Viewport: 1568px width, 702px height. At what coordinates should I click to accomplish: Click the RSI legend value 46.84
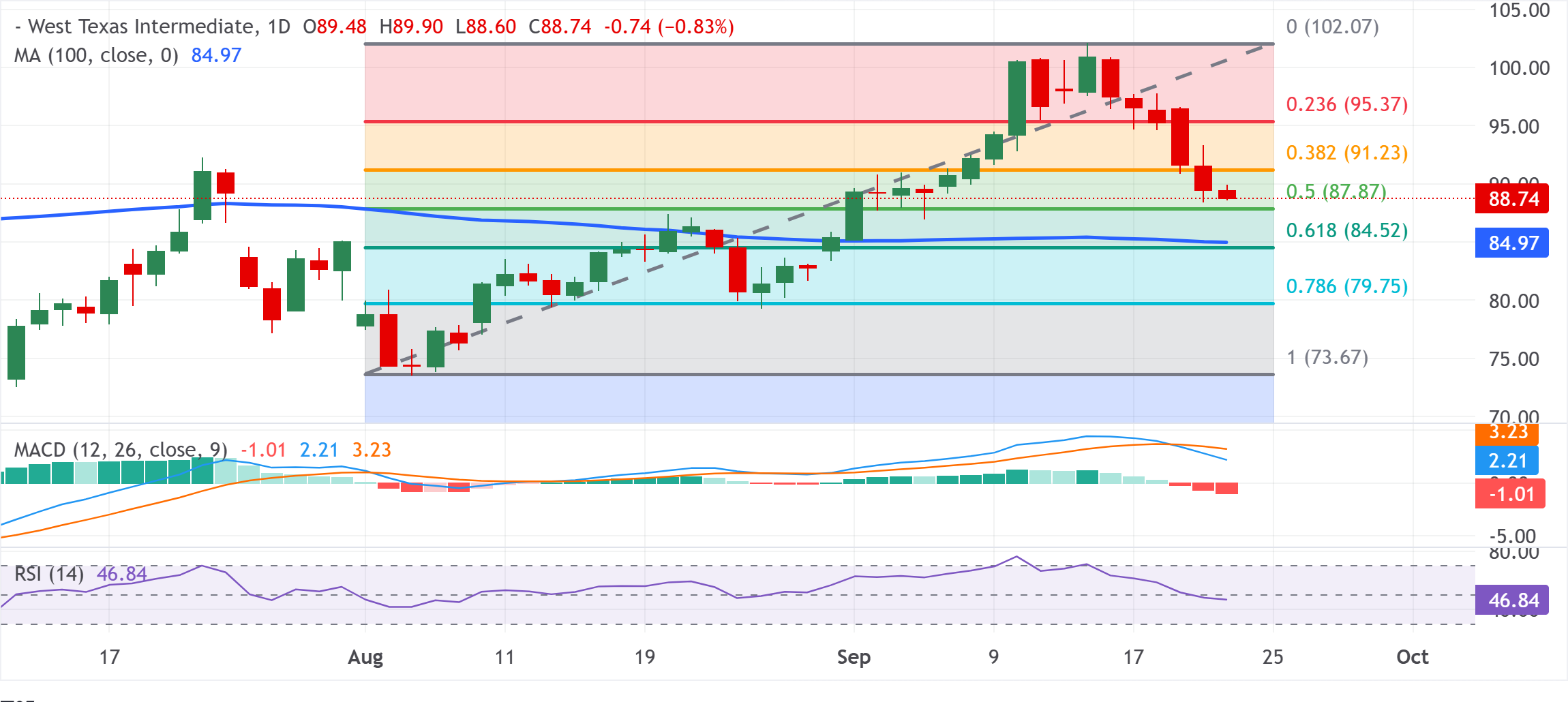click(122, 574)
